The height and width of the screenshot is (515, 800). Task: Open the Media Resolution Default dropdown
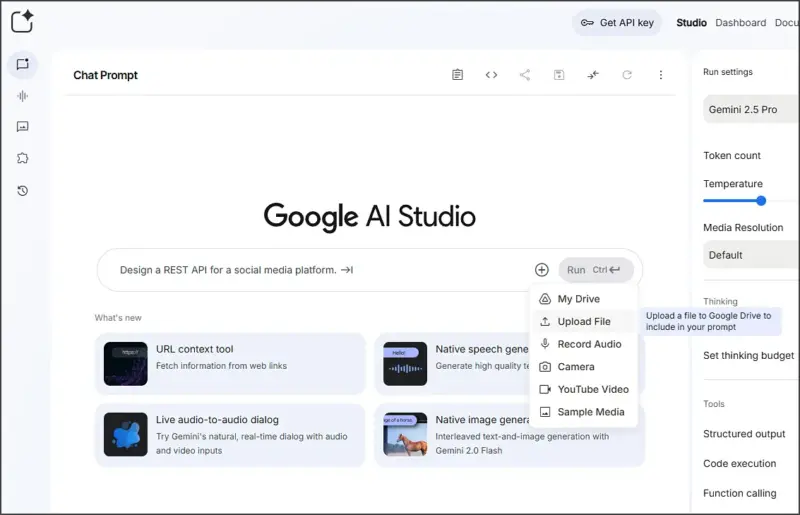(x=751, y=255)
